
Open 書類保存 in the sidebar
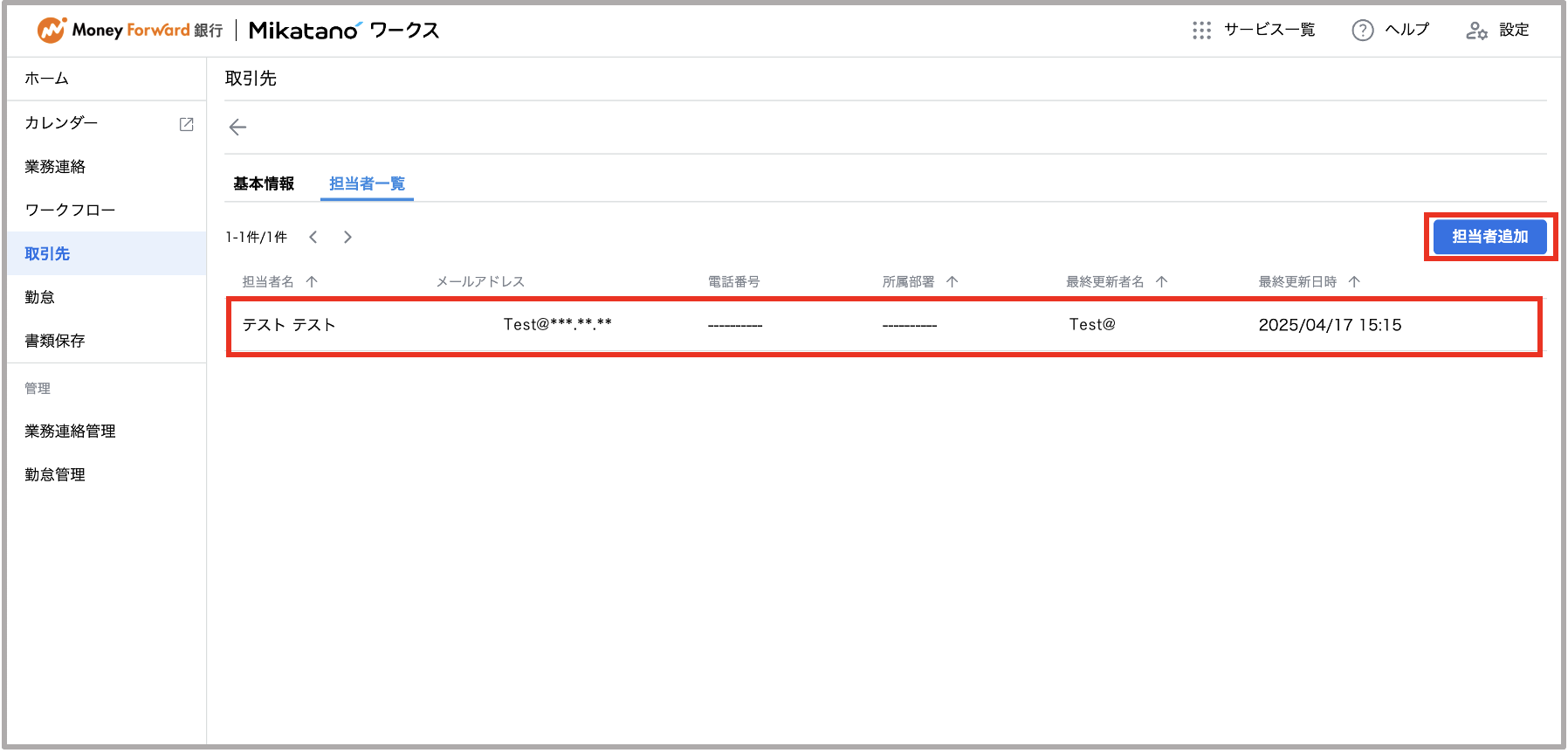pyautogui.click(x=55, y=341)
